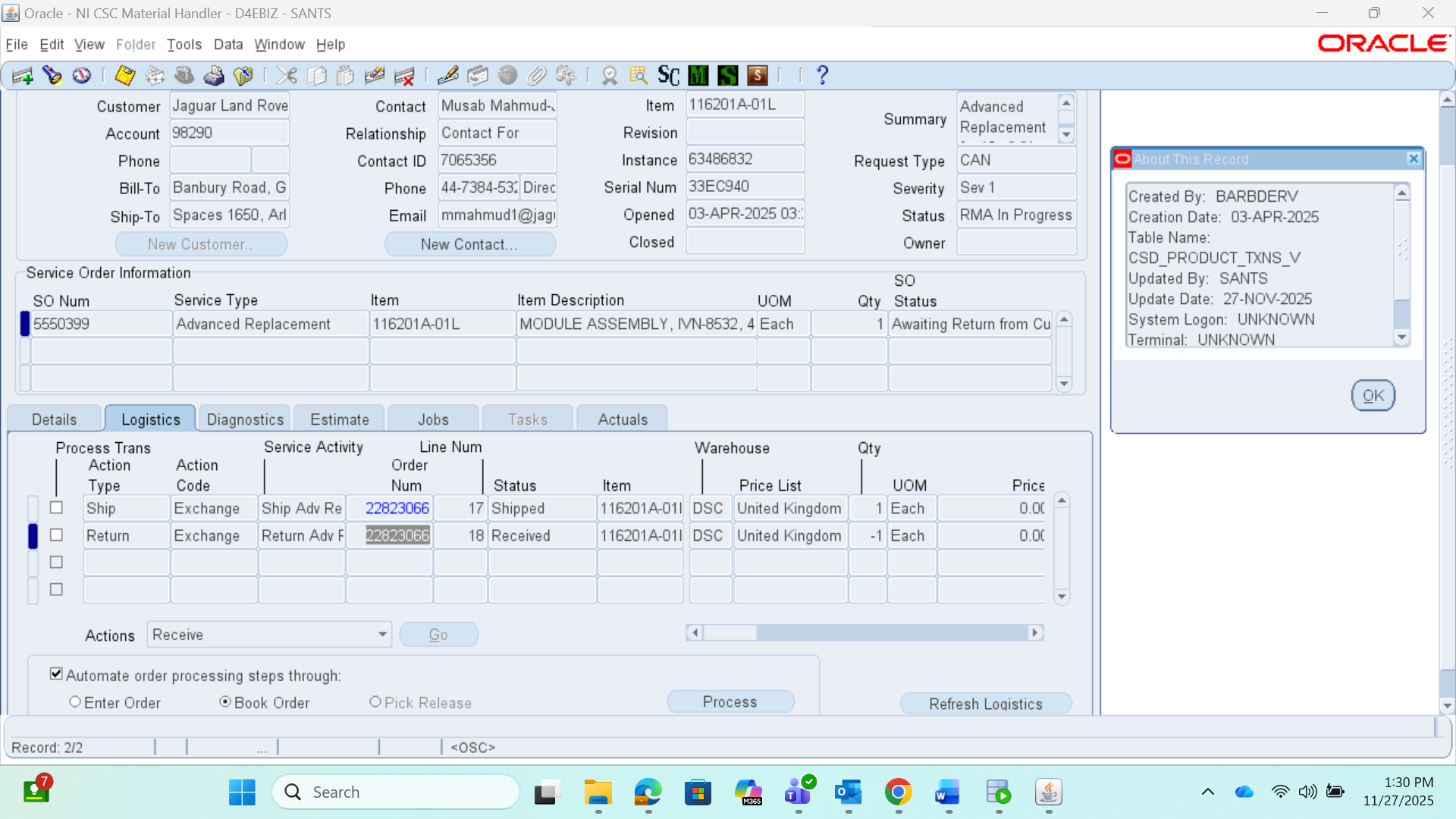Click the SC toolbar icon

tap(668, 75)
